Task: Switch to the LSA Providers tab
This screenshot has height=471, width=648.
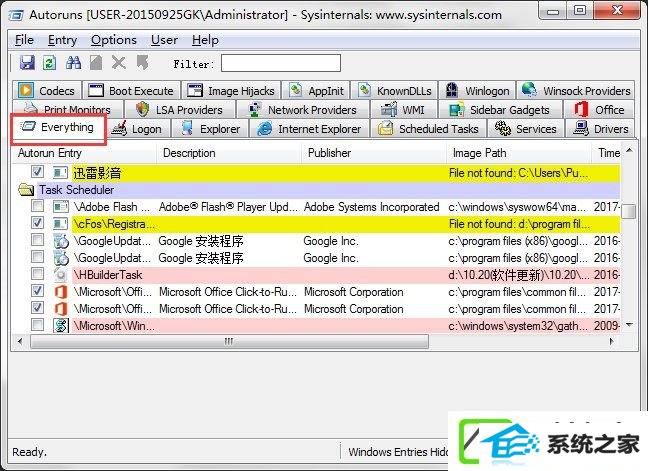Action: pos(180,110)
